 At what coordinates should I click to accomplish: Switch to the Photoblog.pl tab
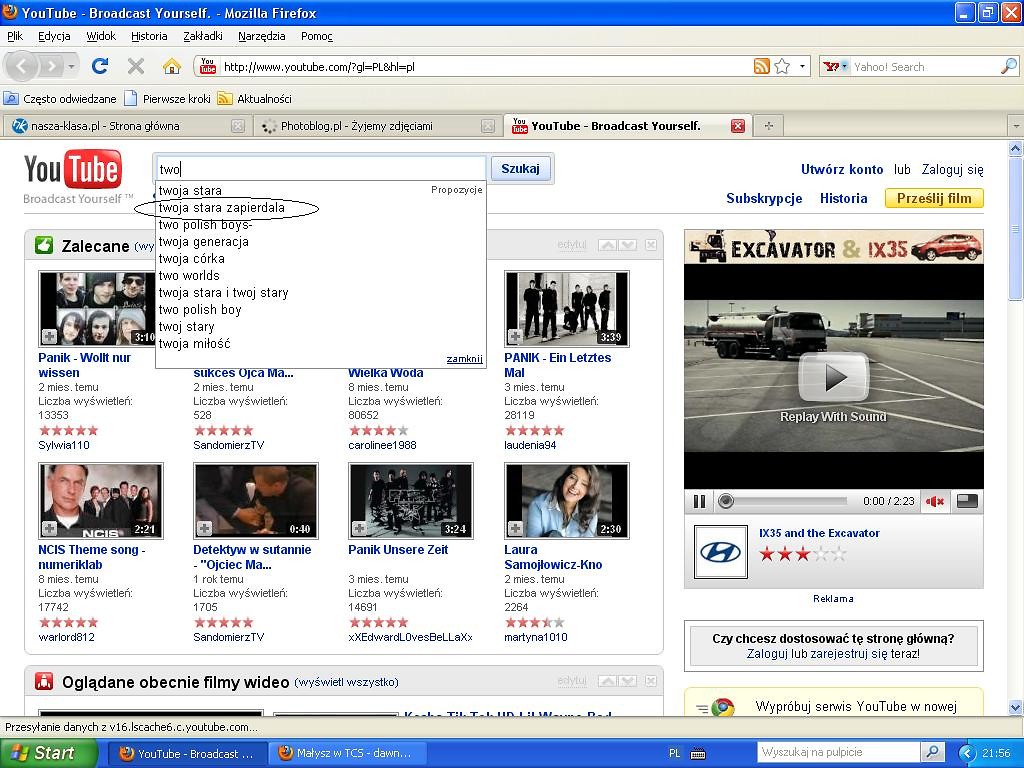pyautogui.click(x=377, y=126)
